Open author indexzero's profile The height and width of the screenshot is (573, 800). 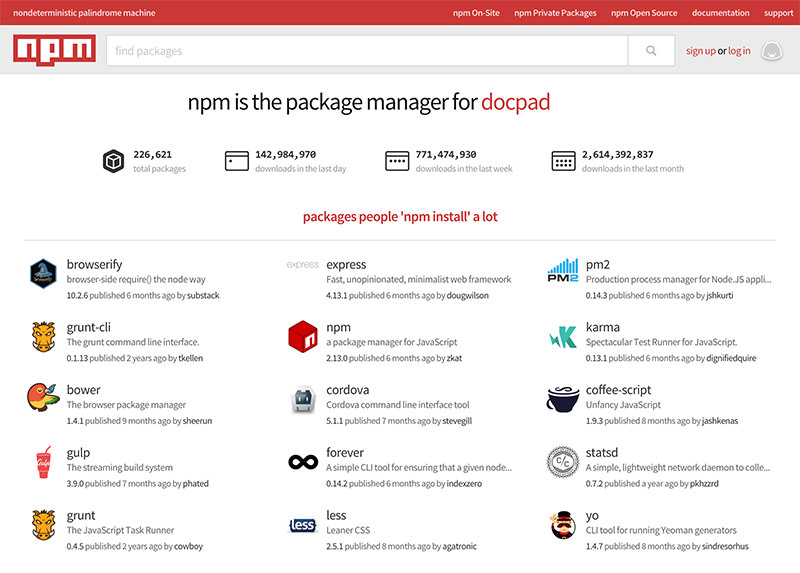[x=464, y=484]
